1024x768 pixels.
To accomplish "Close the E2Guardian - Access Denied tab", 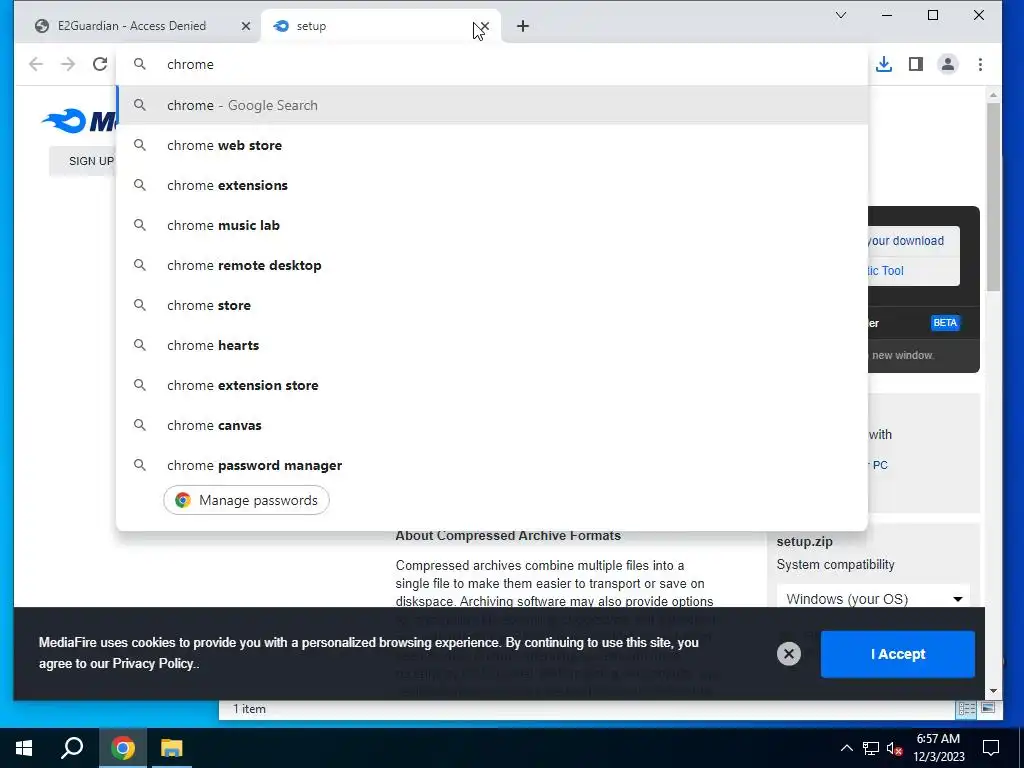I will coord(246,26).
